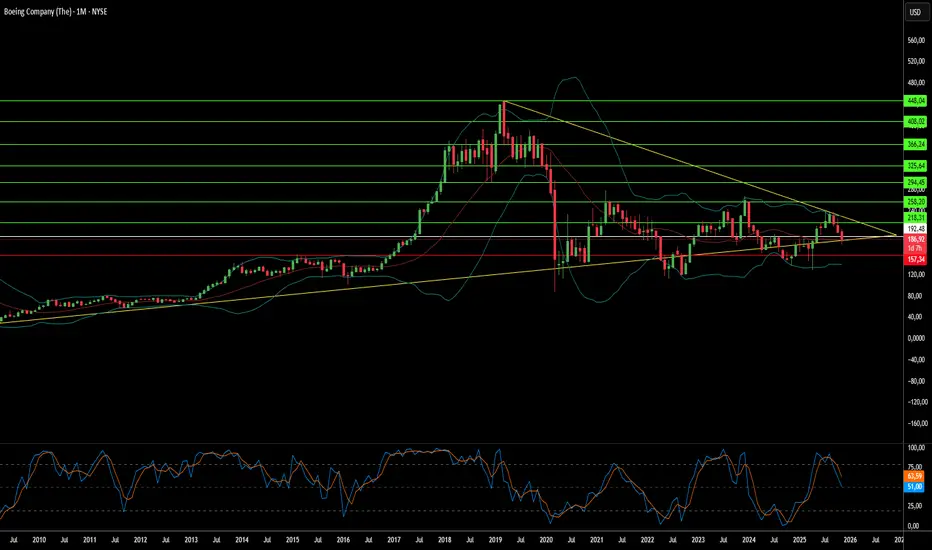
Task: Select the 408,02 price level label
Action: pyautogui.click(x=915, y=122)
